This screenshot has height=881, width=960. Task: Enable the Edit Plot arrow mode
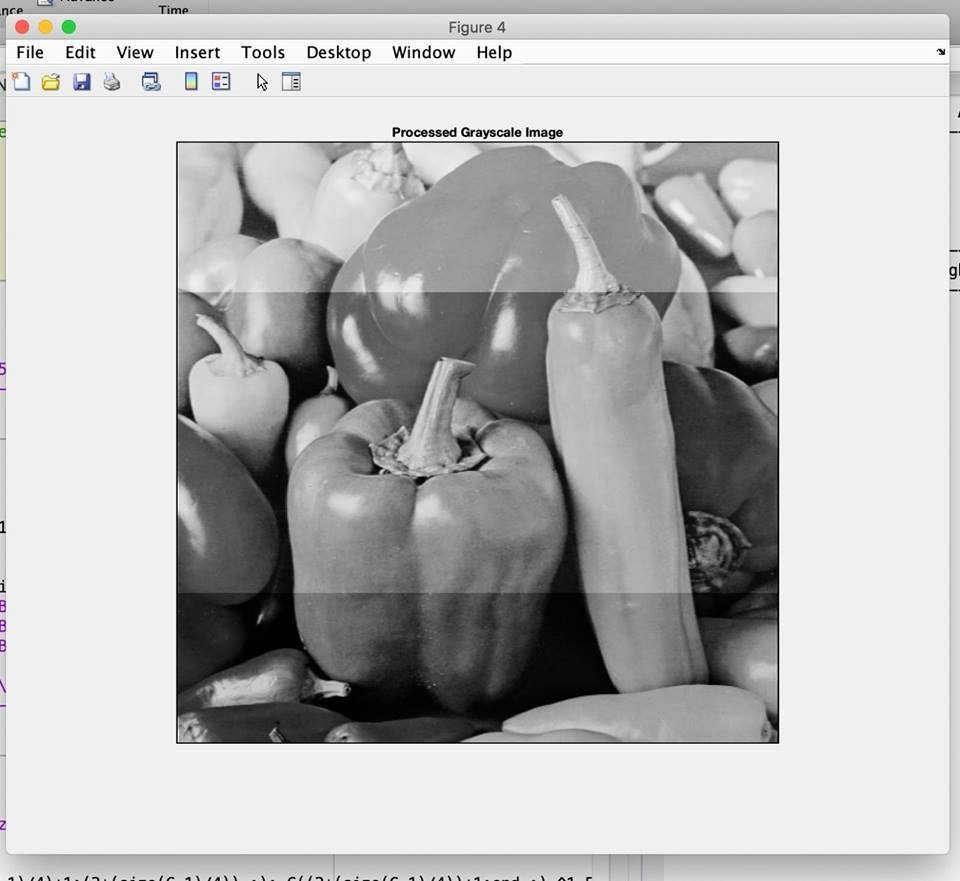(260, 81)
